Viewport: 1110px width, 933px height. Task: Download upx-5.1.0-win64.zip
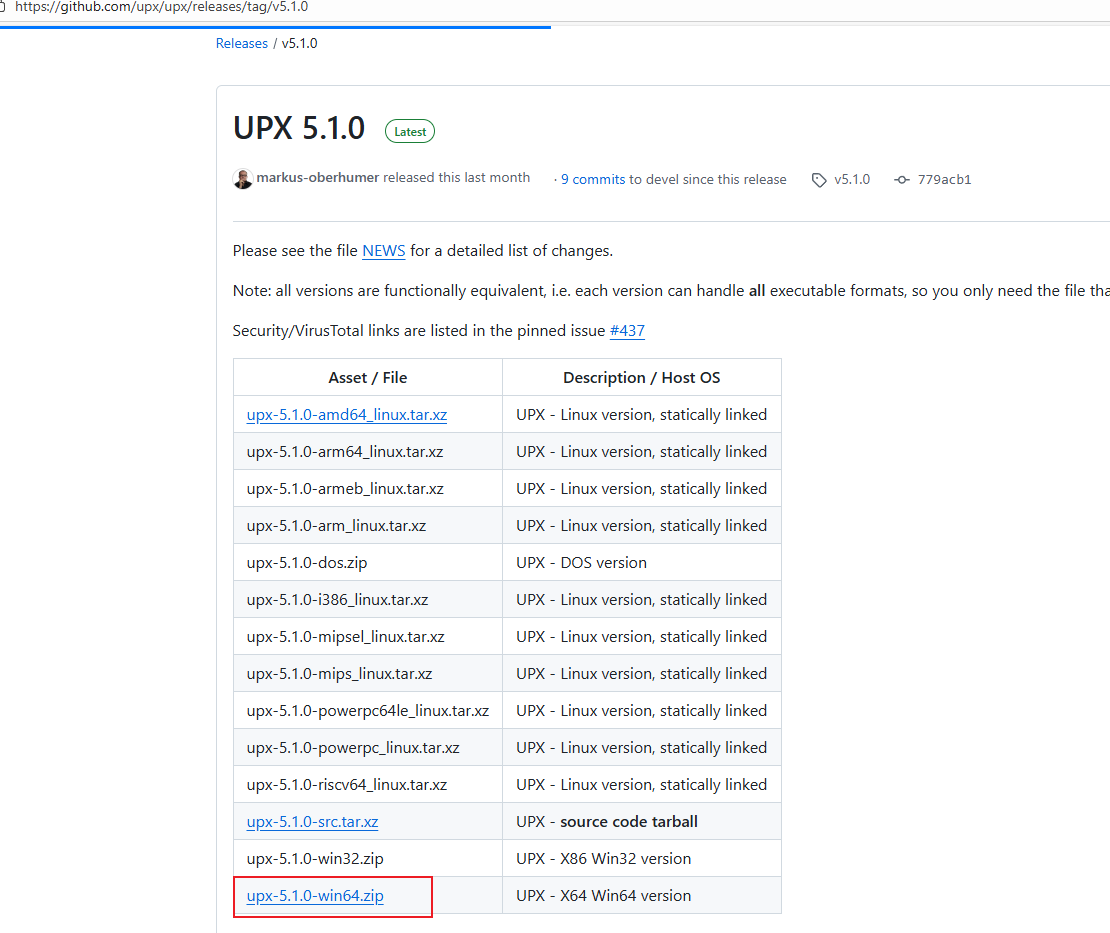coord(315,895)
